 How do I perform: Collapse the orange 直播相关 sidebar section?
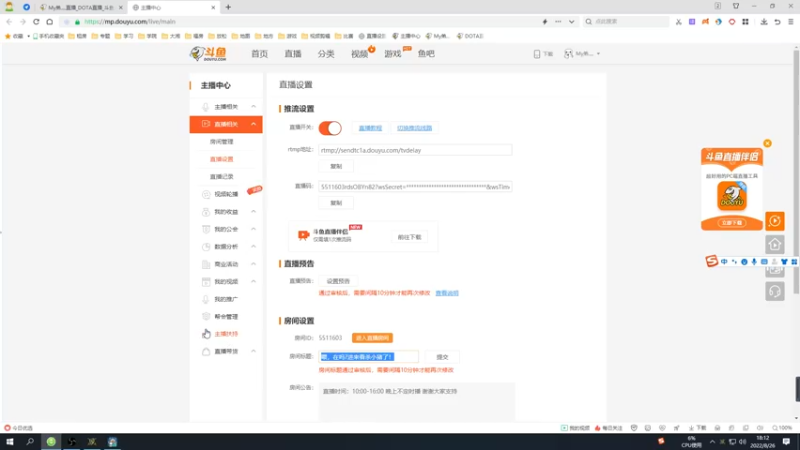tap(254, 124)
